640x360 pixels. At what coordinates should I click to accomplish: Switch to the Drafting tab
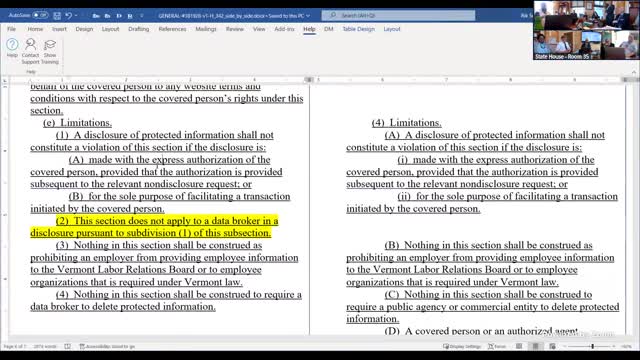coord(138,29)
